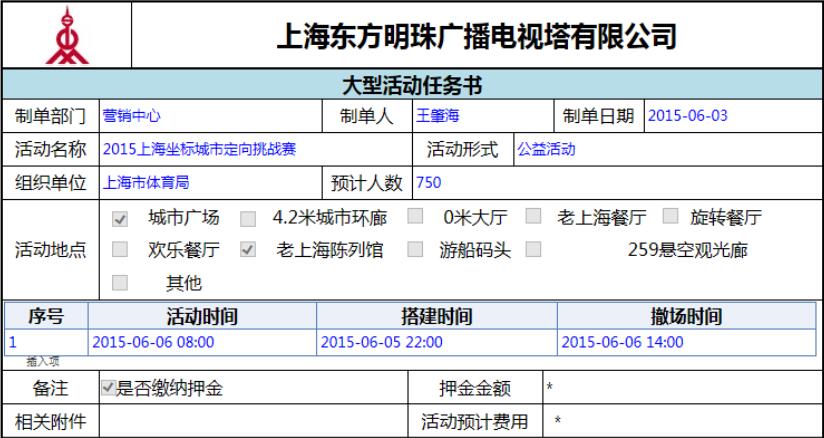Click the 插入项 insert row link
This screenshot has width=824, height=438.
pyautogui.click(x=43, y=362)
